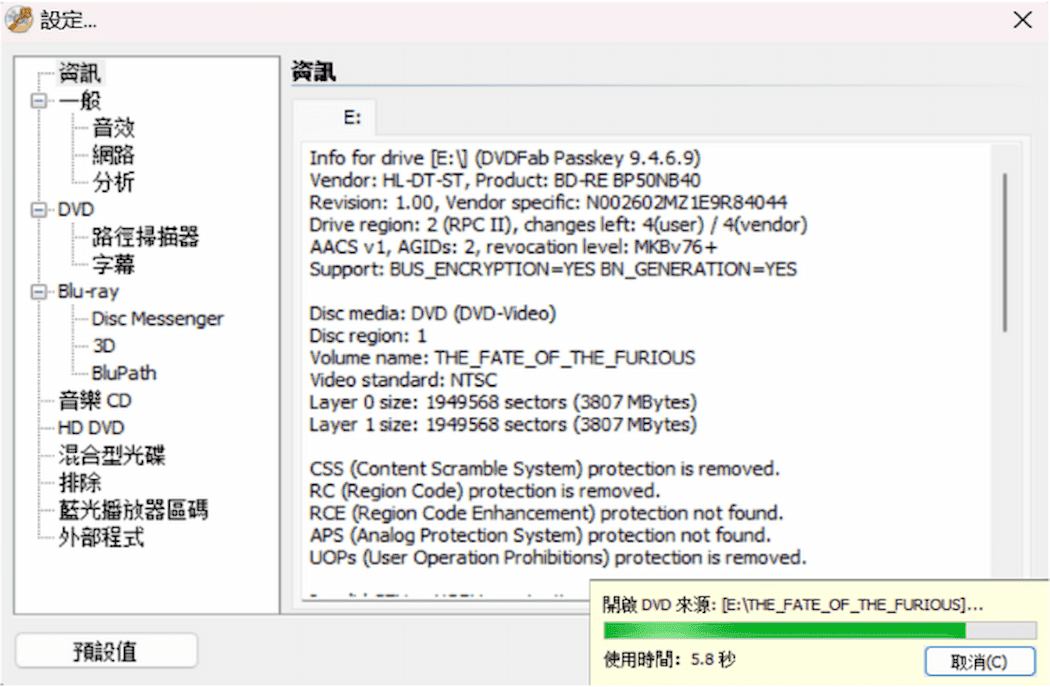This screenshot has height=687, width=1050.
Task: Click the 'Layer 1 size' line
Action: point(503,424)
